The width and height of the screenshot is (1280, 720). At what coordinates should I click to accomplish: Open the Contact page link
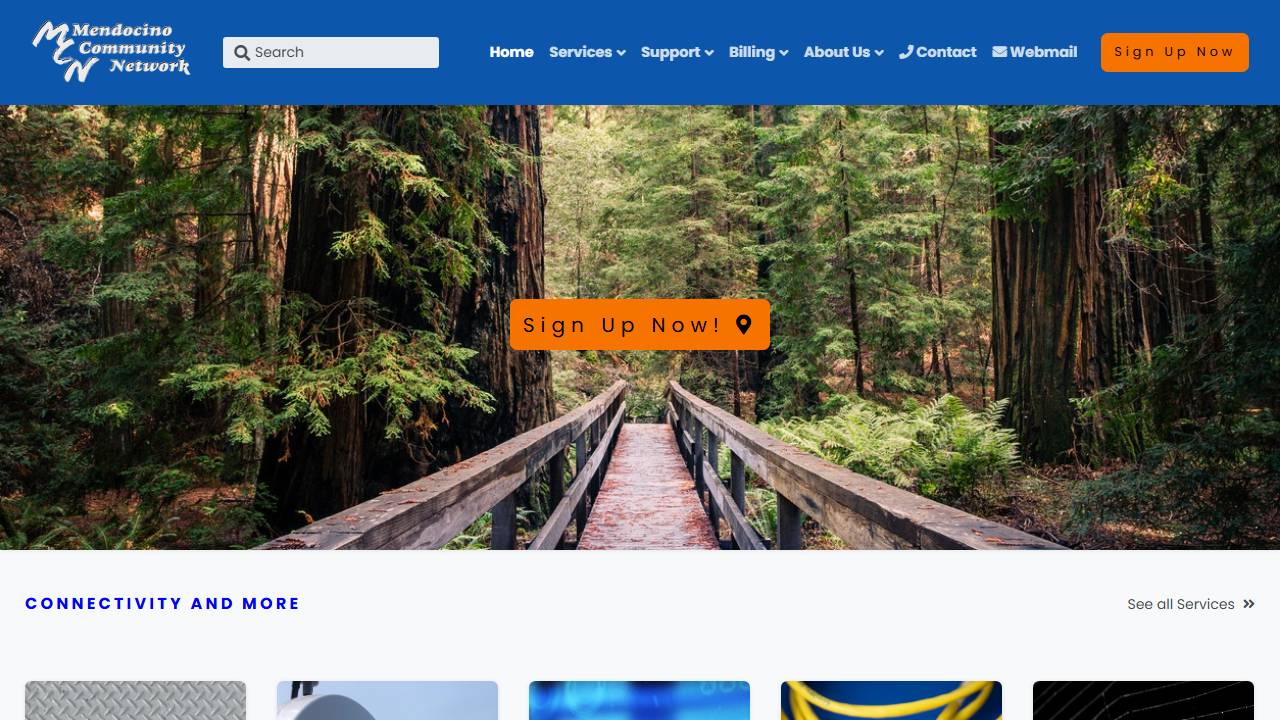[x=937, y=52]
